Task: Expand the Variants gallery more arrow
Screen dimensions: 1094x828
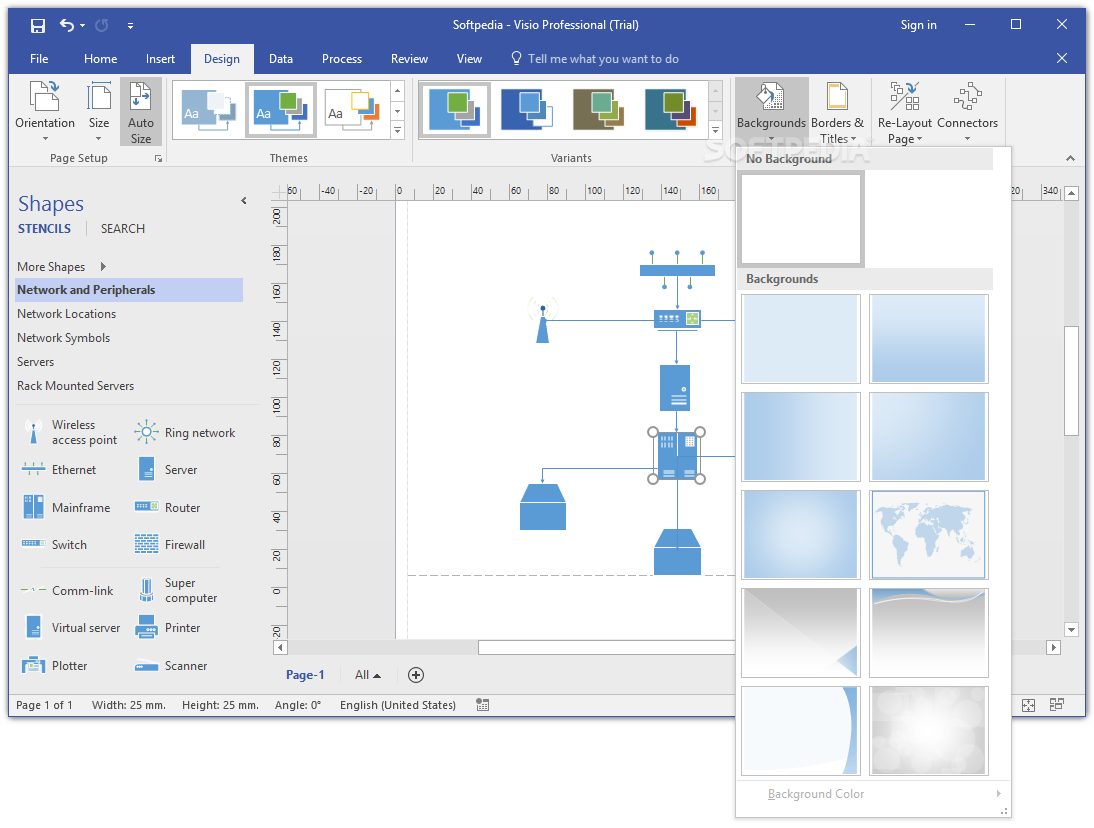Action: pyautogui.click(x=716, y=130)
